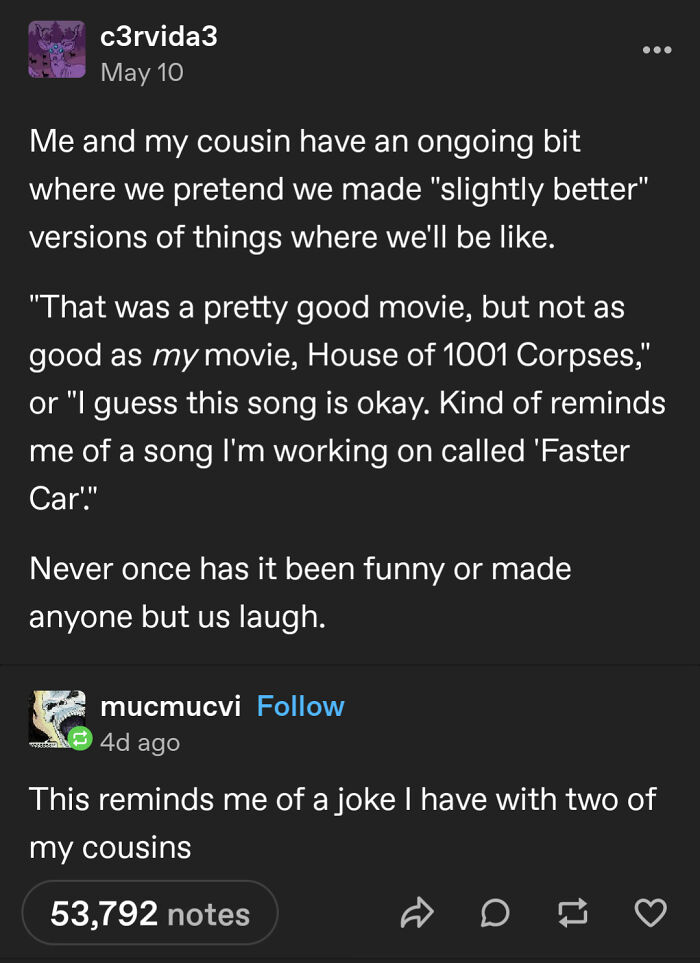Click c3rvida3's purple avatar image
The image size is (700, 963).
pos(57,47)
